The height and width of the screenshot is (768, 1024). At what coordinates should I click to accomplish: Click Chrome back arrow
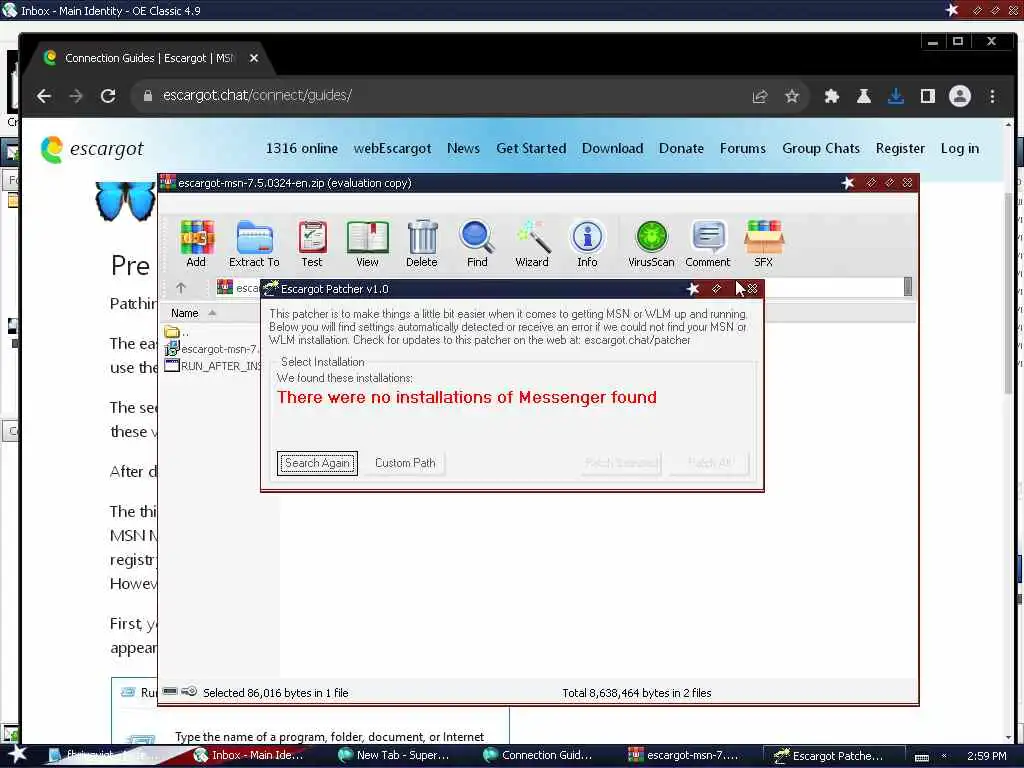click(44, 96)
